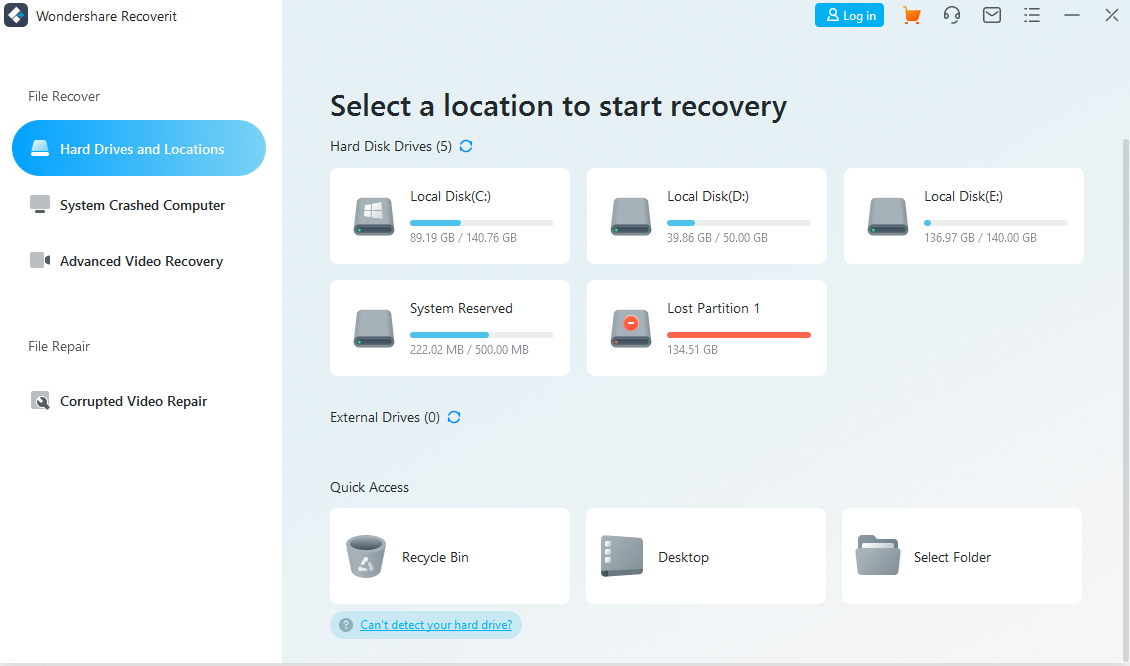
Task: Open Corrupted Video Repair
Action: (139, 401)
